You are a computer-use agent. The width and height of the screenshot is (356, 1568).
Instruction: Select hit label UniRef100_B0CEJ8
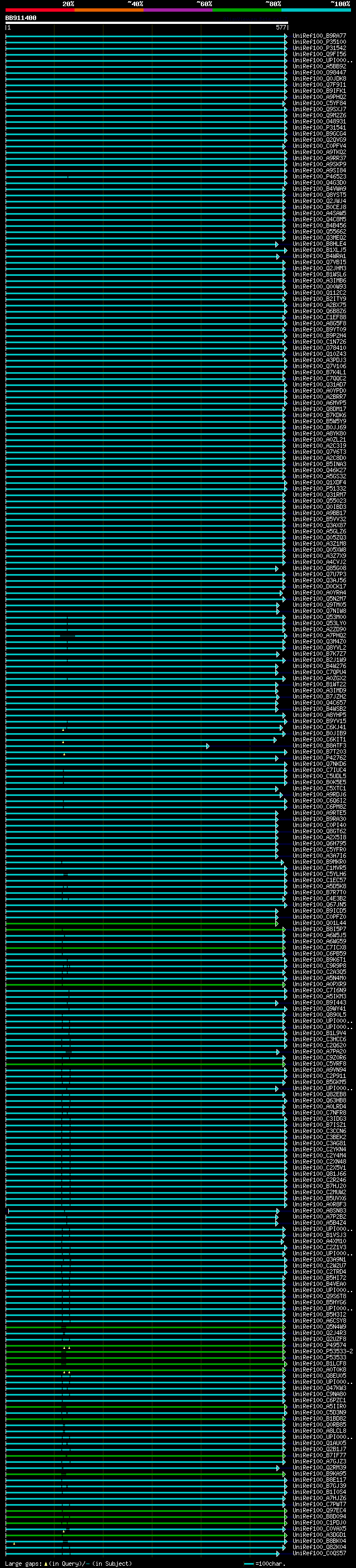(x=319, y=207)
